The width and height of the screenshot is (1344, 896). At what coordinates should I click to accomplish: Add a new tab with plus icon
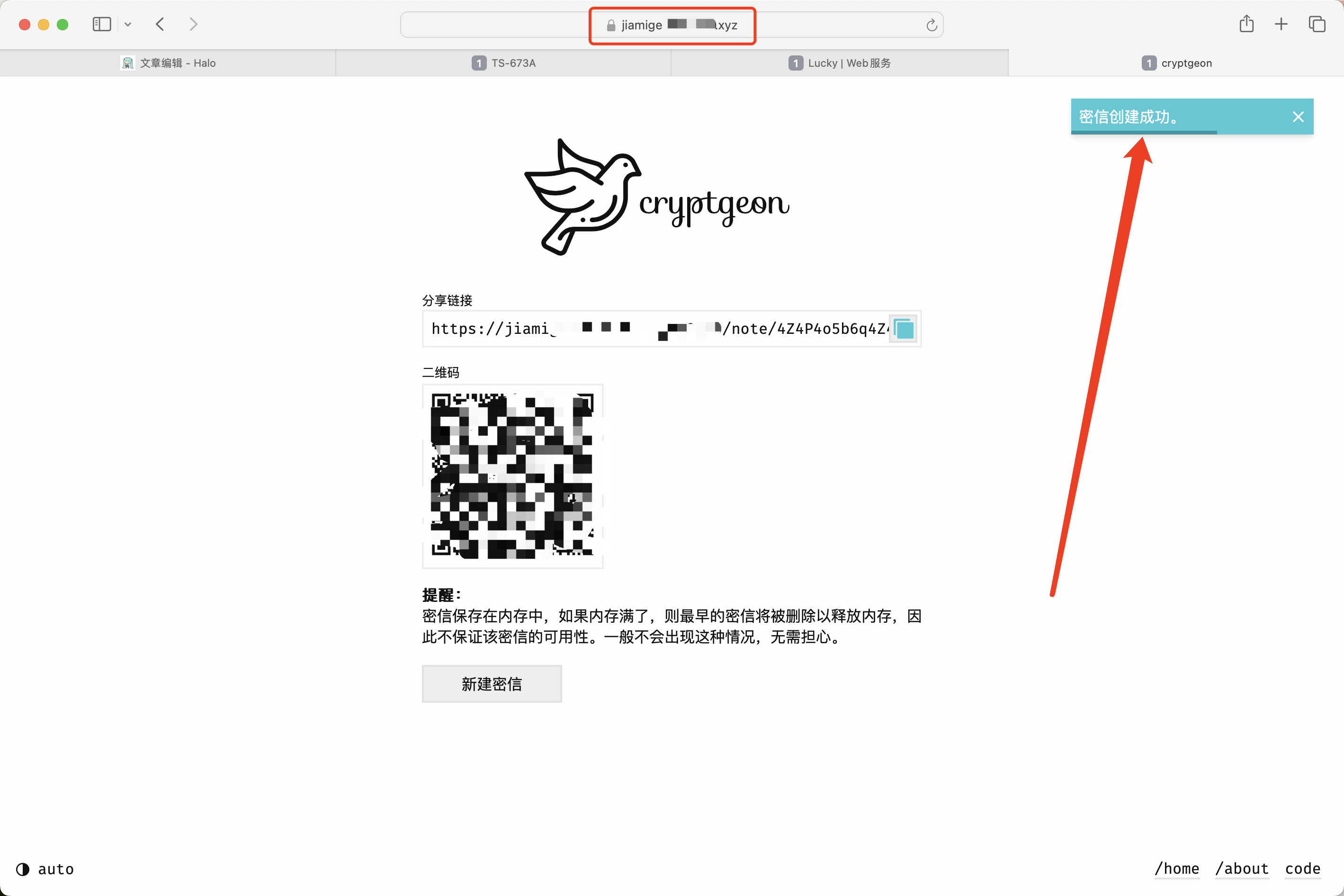point(1281,24)
